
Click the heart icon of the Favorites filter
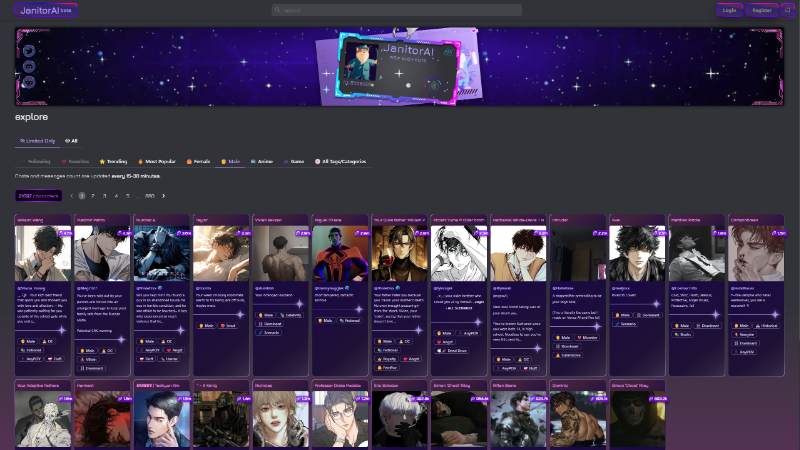point(64,162)
